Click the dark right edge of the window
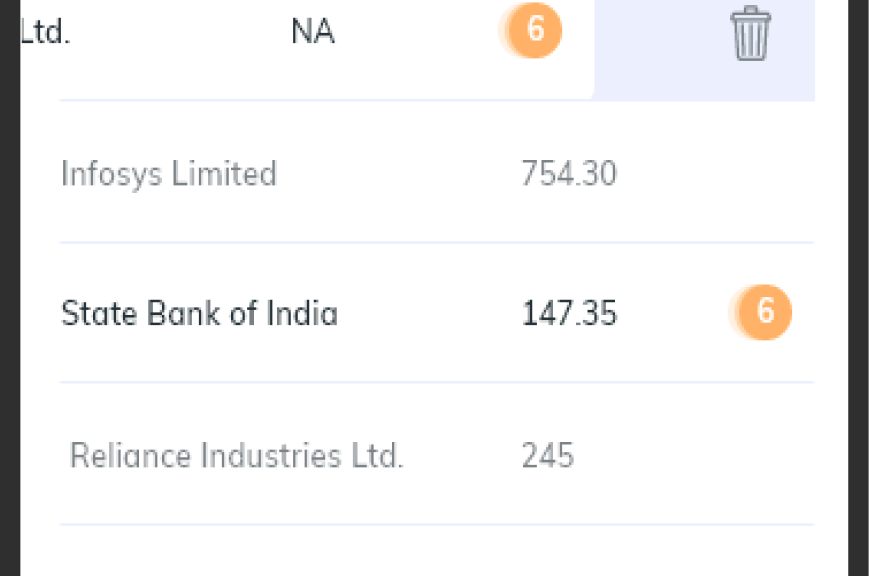This screenshot has width=869, height=576. tap(858, 288)
